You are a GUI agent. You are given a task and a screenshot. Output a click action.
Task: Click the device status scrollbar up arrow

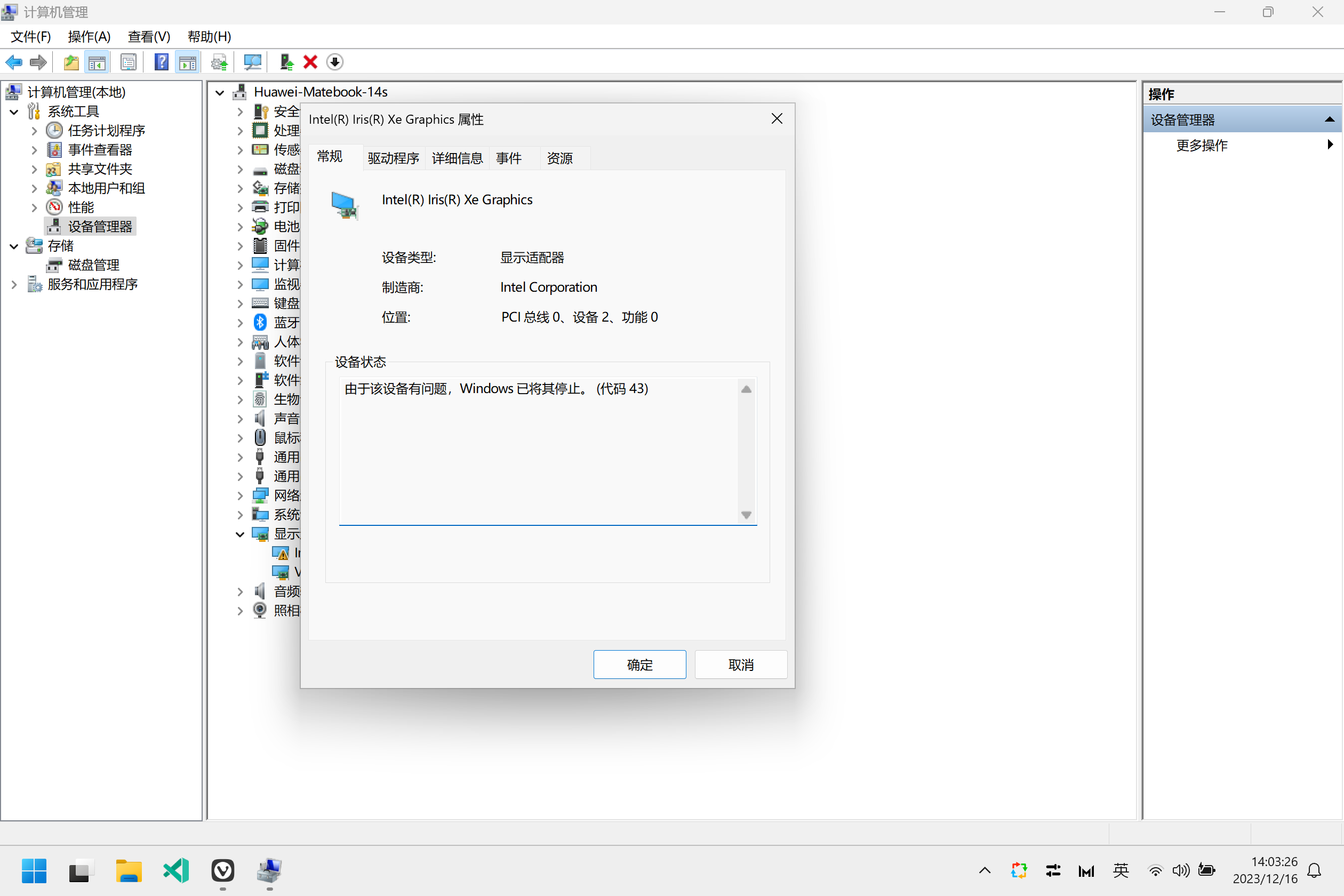[746, 389]
